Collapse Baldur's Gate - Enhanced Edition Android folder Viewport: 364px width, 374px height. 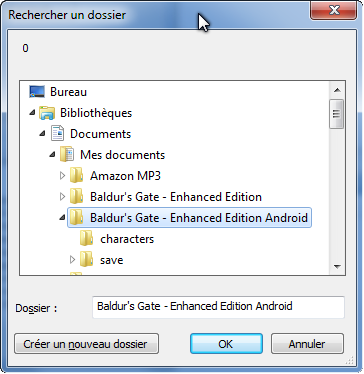[x=63, y=218]
